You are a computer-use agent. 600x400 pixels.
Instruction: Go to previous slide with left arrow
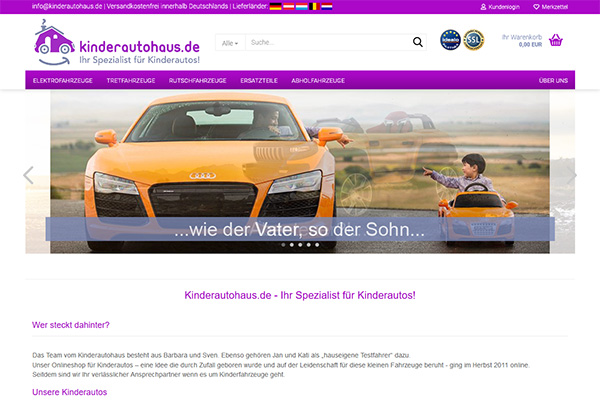click(x=28, y=175)
